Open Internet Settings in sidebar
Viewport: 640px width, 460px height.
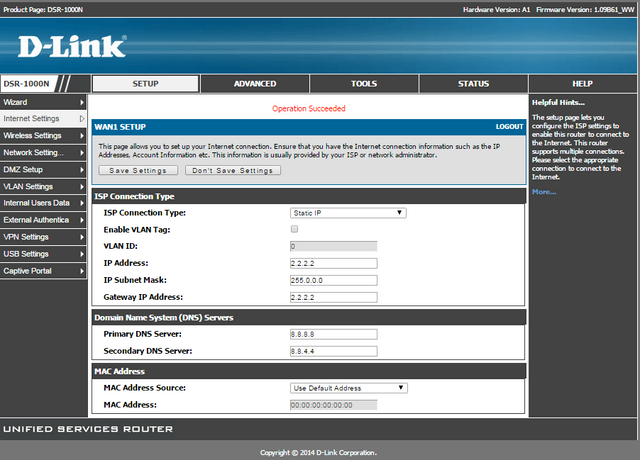tap(43, 118)
